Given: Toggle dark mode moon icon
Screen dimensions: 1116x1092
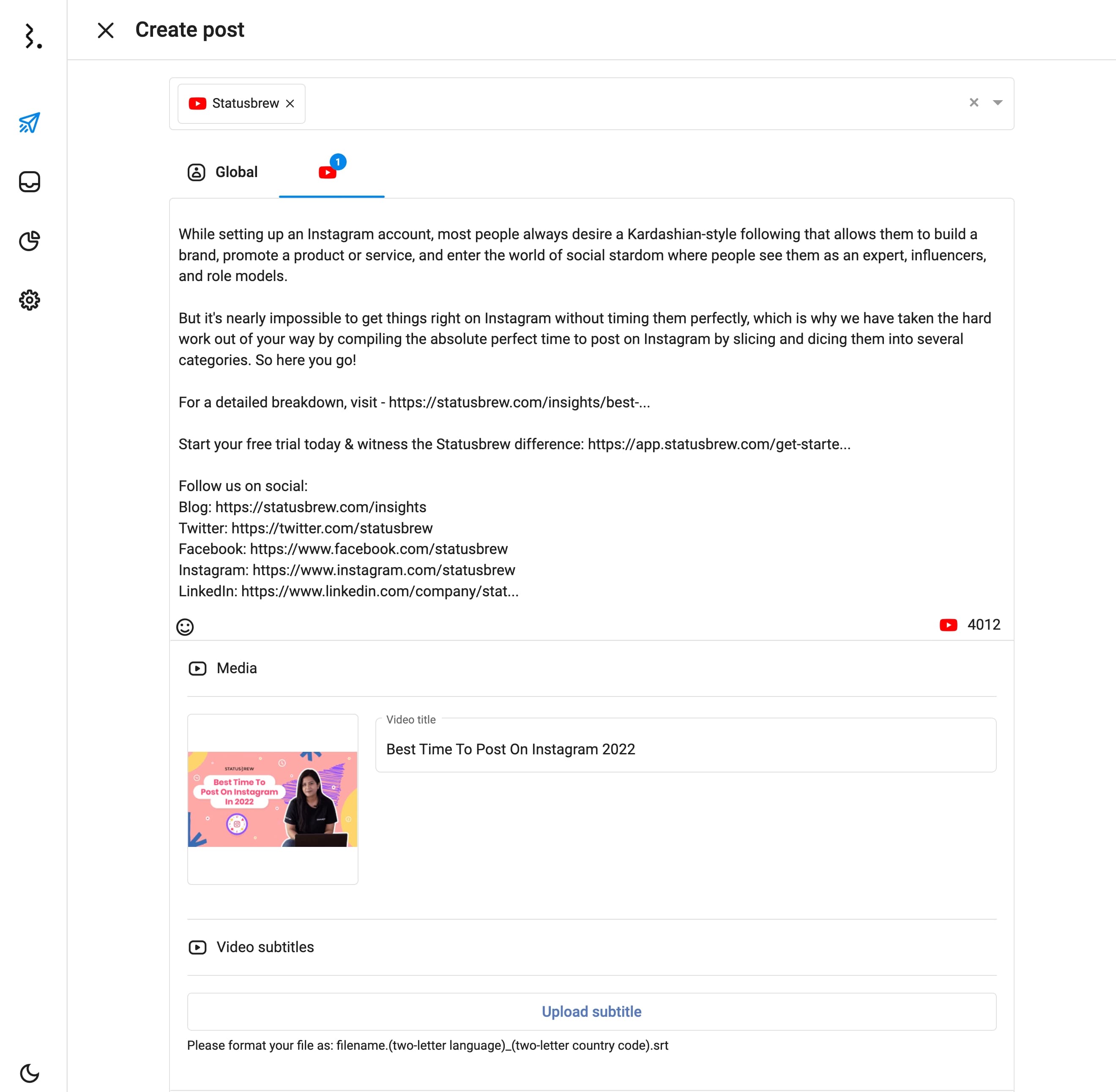Looking at the screenshot, I should coord(29,1073).
